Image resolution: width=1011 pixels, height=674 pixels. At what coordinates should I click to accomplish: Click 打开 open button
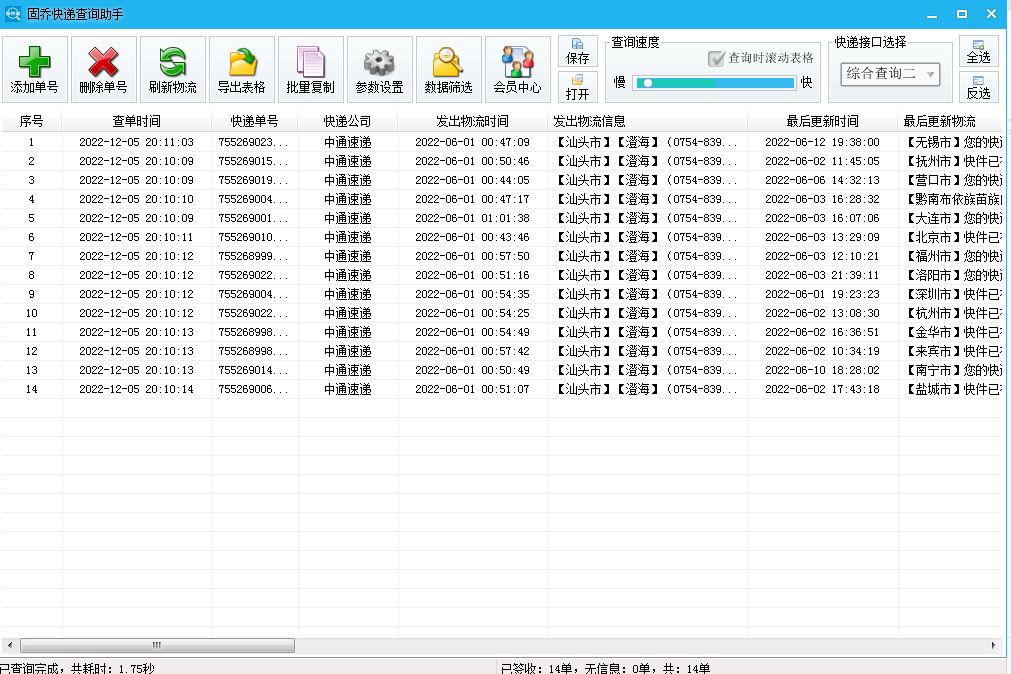[578, 87]
